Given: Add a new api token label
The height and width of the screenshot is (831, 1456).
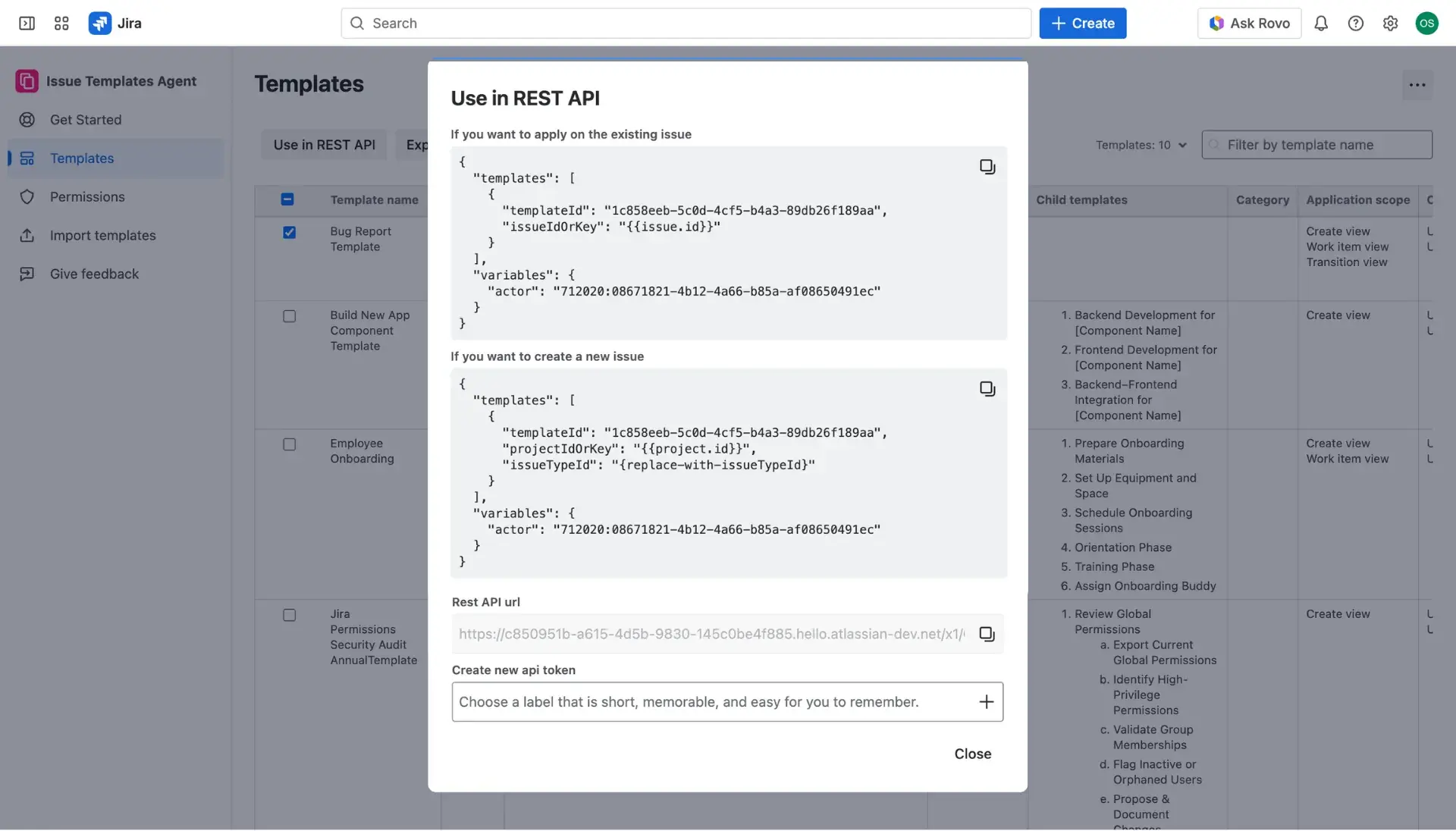Looking at the screenshot, I should [986, 701].
